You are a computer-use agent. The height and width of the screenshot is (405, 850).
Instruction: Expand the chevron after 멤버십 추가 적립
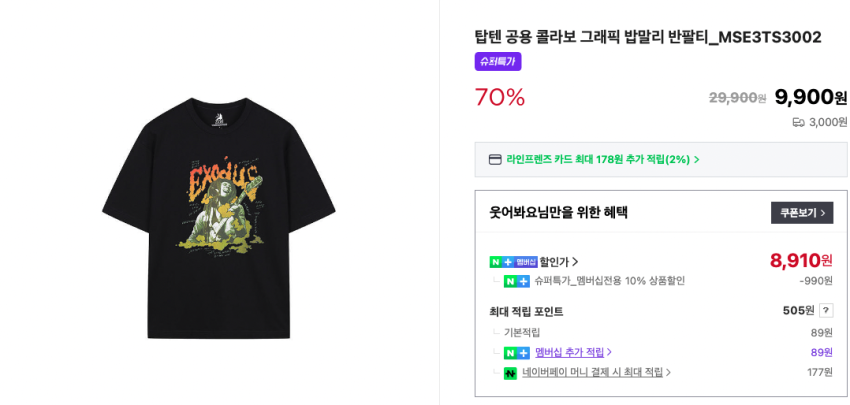pos(609,353)
